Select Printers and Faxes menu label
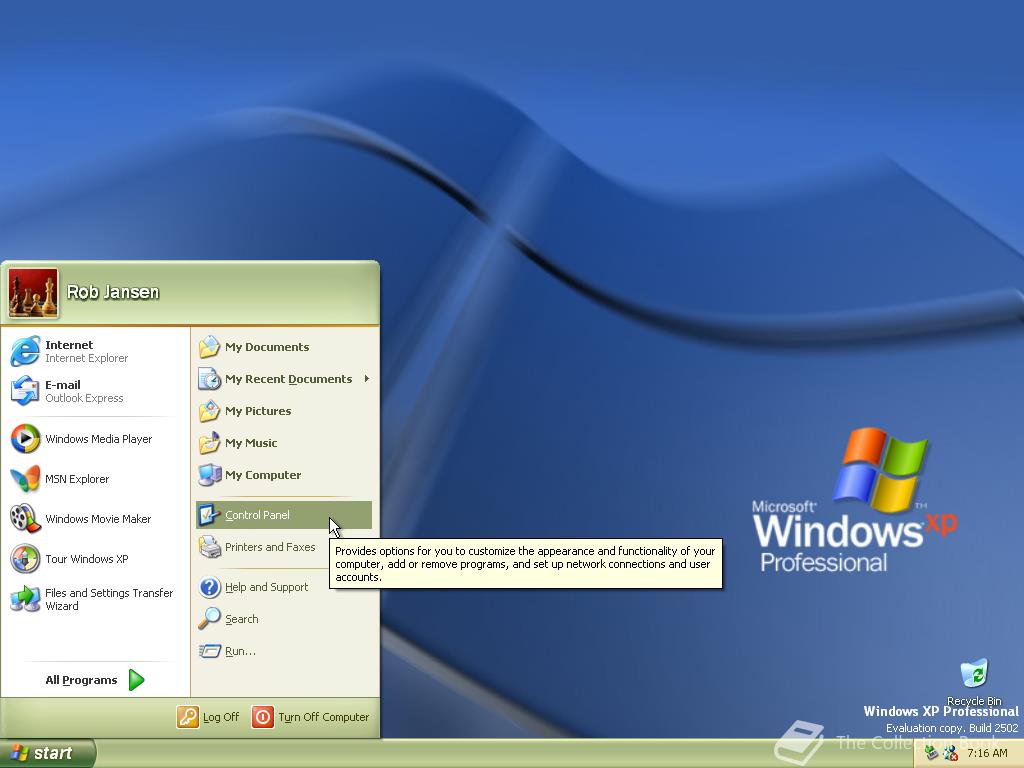Screen dimensions: 1024x768 (x=270, y=547)
